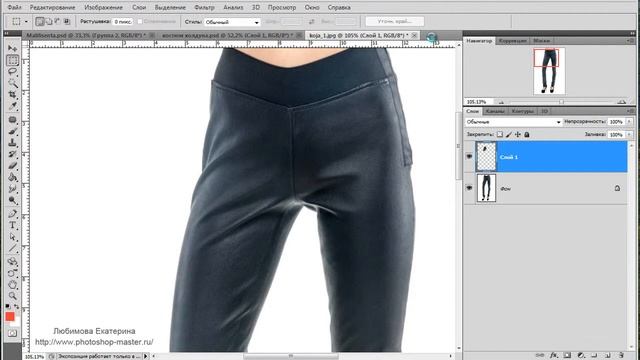
Task: Select the Quick Selection tool
Action: [x=12, y=83]
